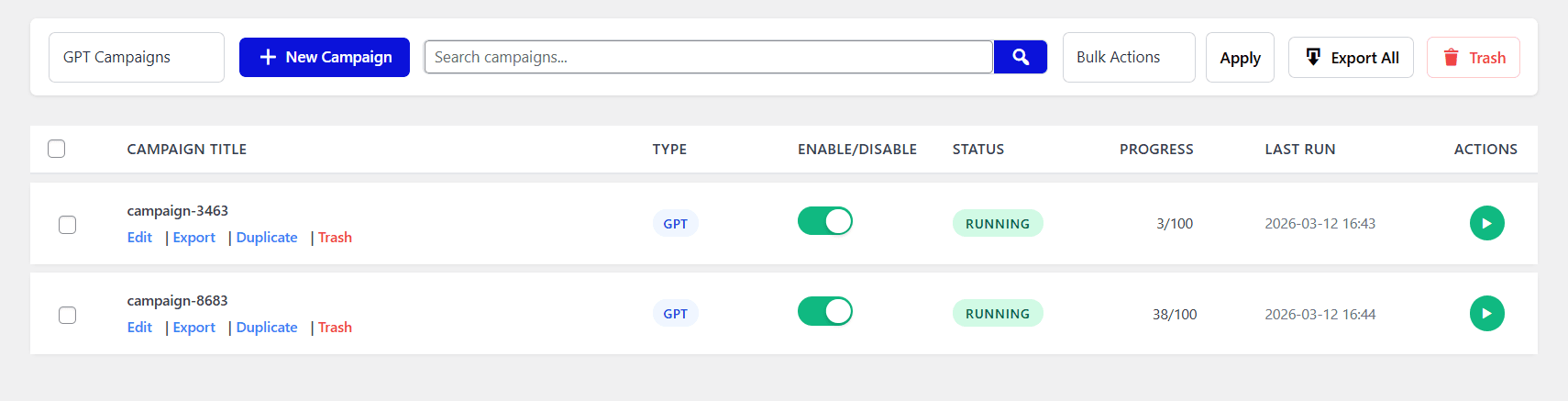Click Edit link under campaign-3463
Image resolution: width=1568 pixels, height=401 pixels.
tap(139, 238)
